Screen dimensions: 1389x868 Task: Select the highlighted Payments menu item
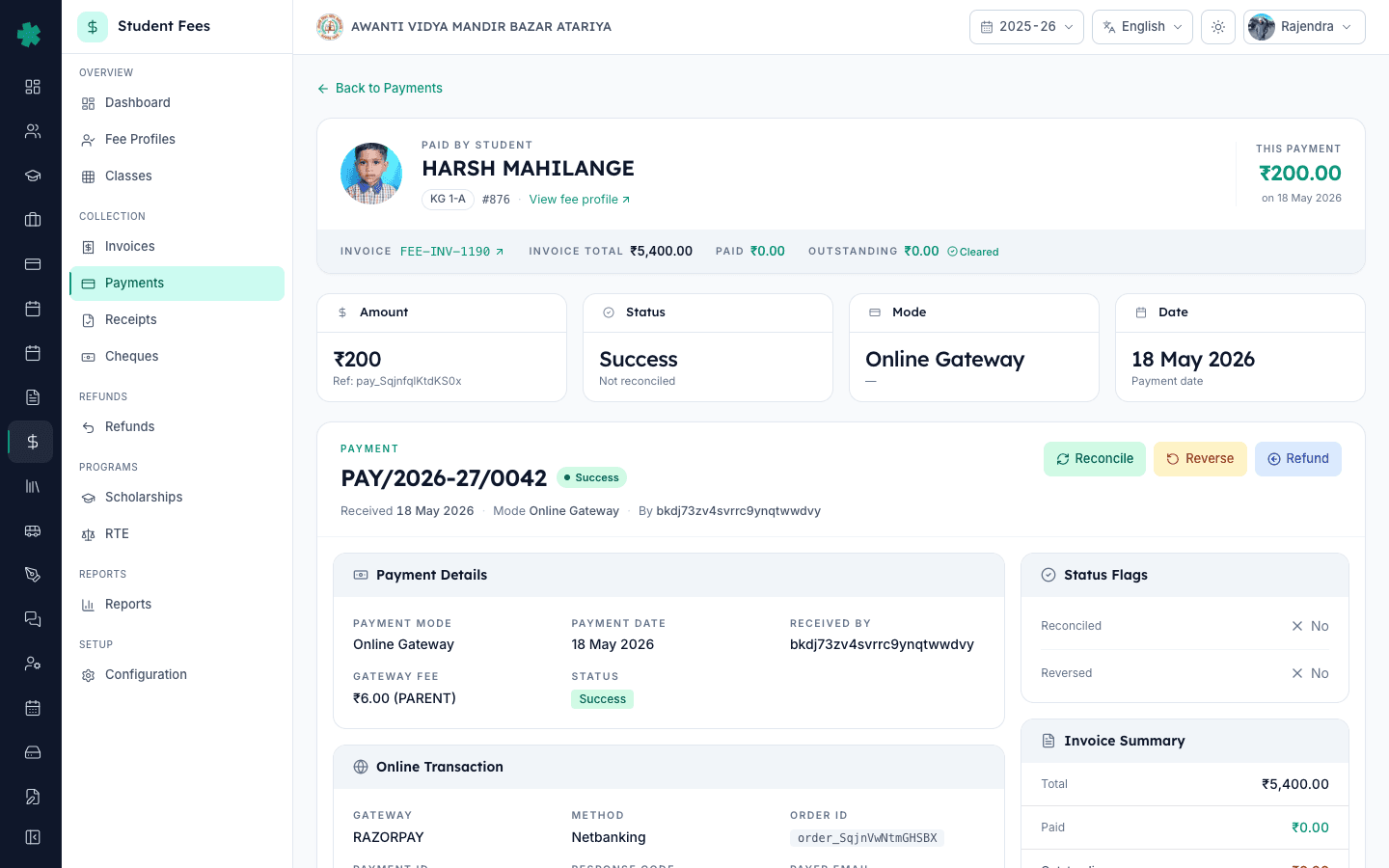pyautogui.click(x=177, y=284)
